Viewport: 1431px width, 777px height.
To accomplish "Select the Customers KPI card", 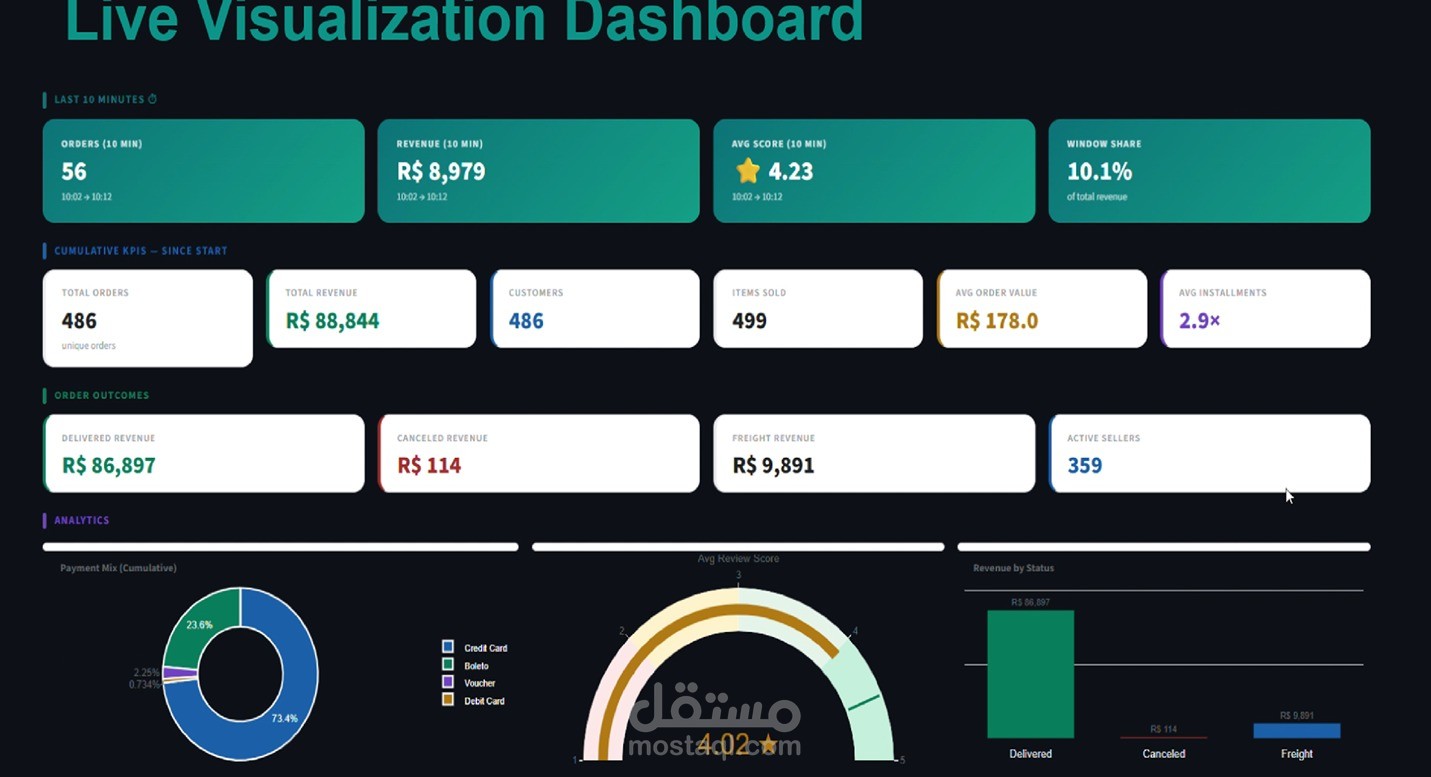I will tap(595, 309).
